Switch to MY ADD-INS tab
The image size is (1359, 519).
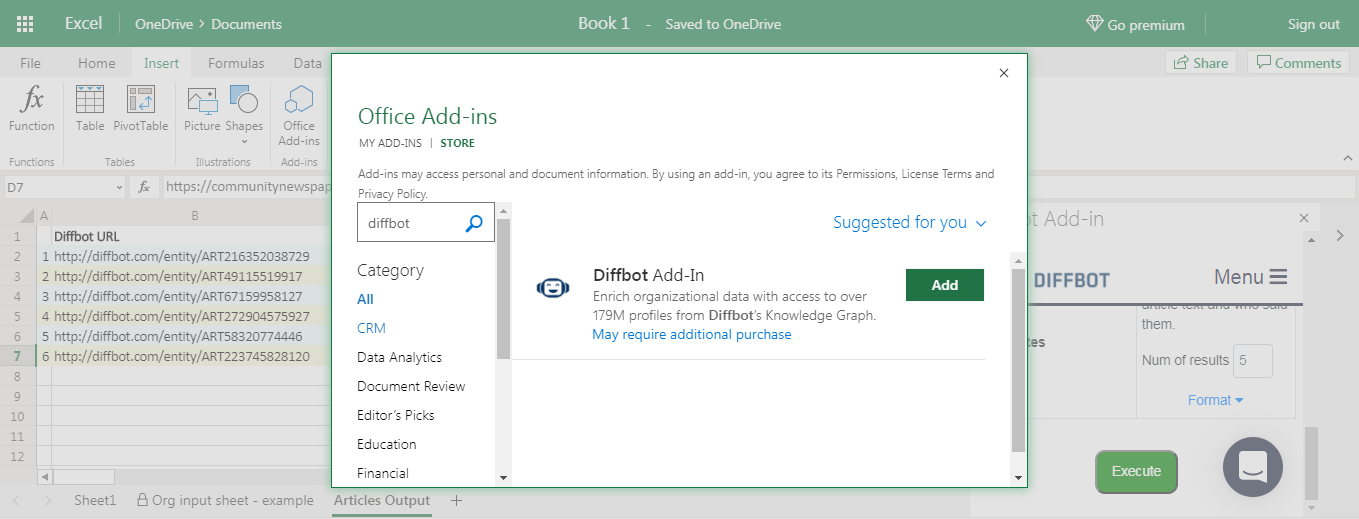tap(390, 144)
